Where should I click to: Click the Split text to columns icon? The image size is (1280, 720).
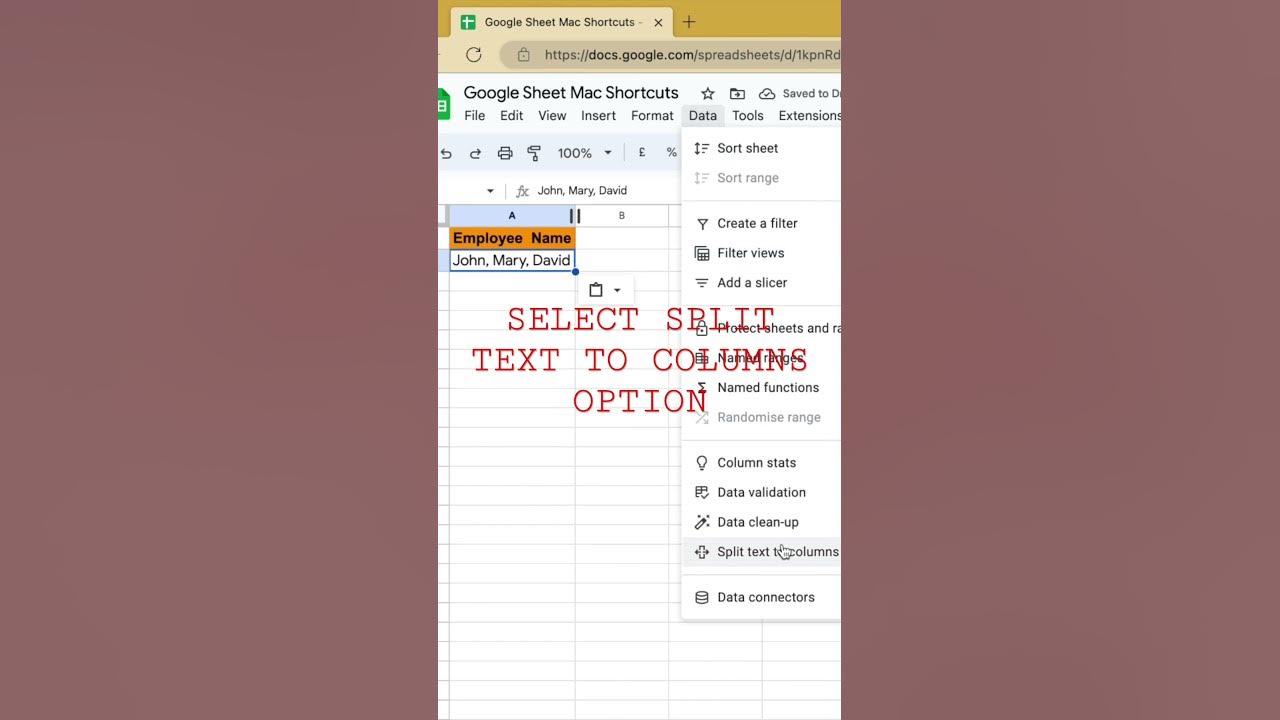(702, 552)
